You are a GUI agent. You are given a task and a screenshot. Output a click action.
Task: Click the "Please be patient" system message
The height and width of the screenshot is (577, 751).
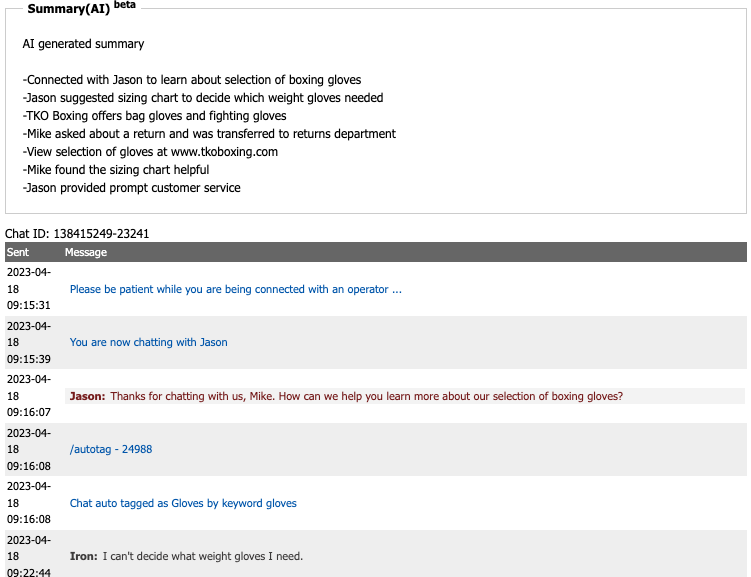click(236, 289)
